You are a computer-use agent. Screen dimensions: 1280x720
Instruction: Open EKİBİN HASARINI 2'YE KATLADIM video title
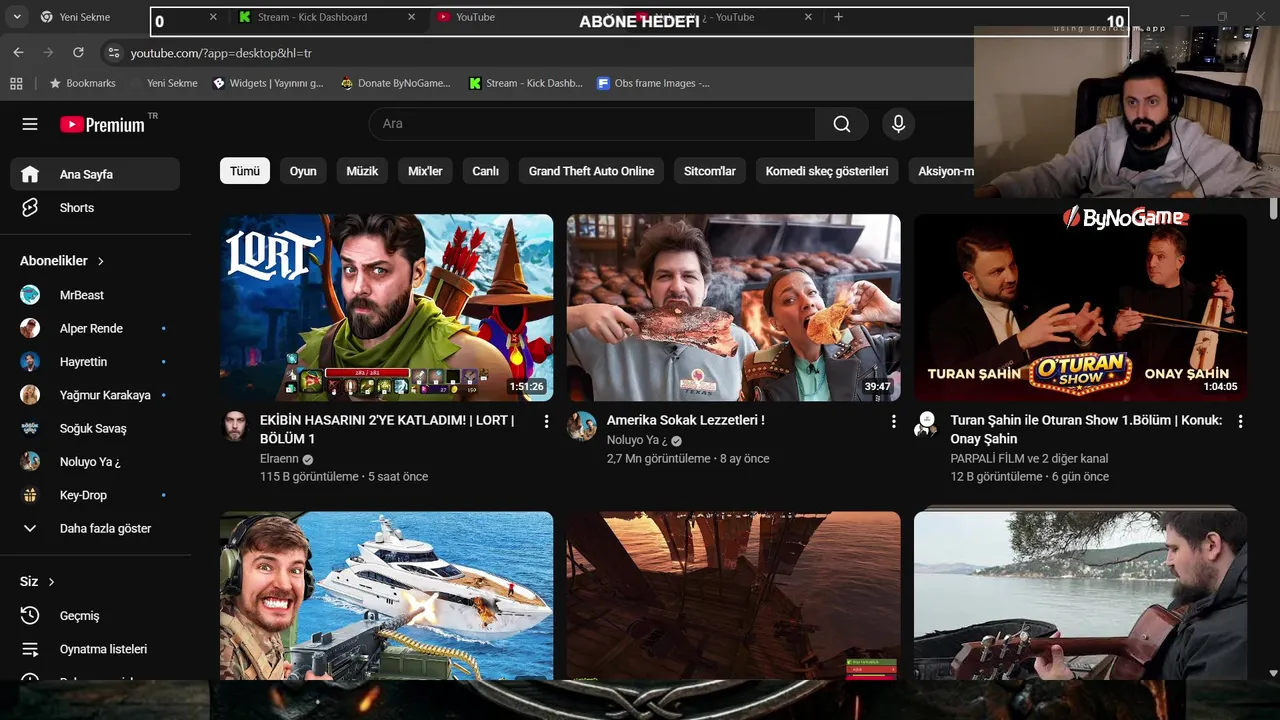pos(387,429)
